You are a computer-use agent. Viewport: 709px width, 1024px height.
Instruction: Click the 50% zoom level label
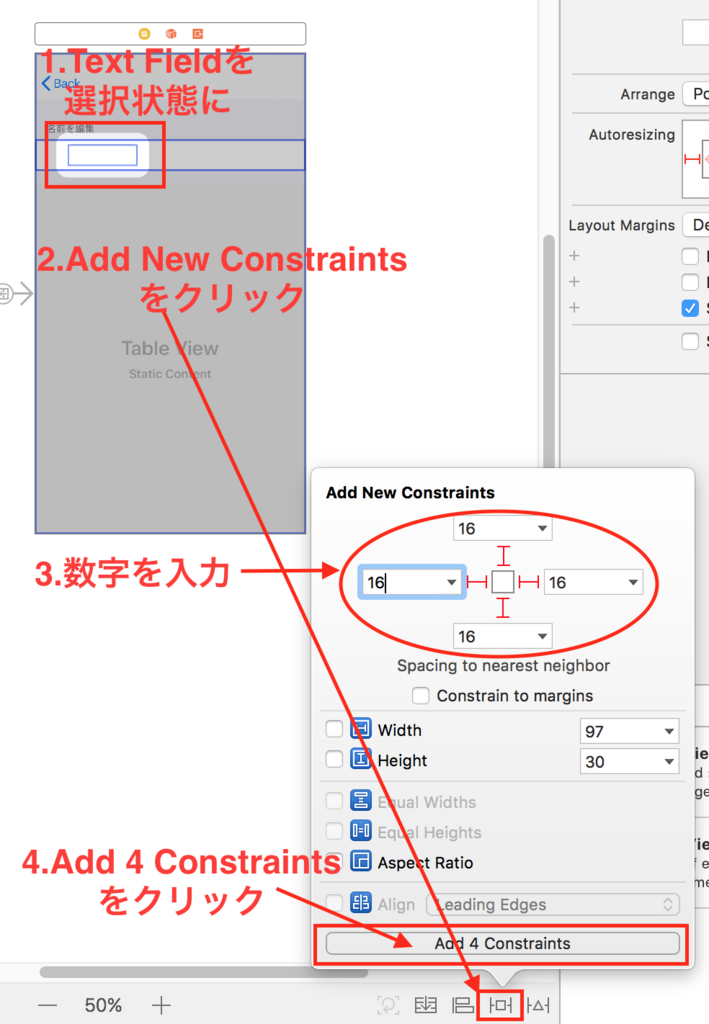[x=103, y=1005]
